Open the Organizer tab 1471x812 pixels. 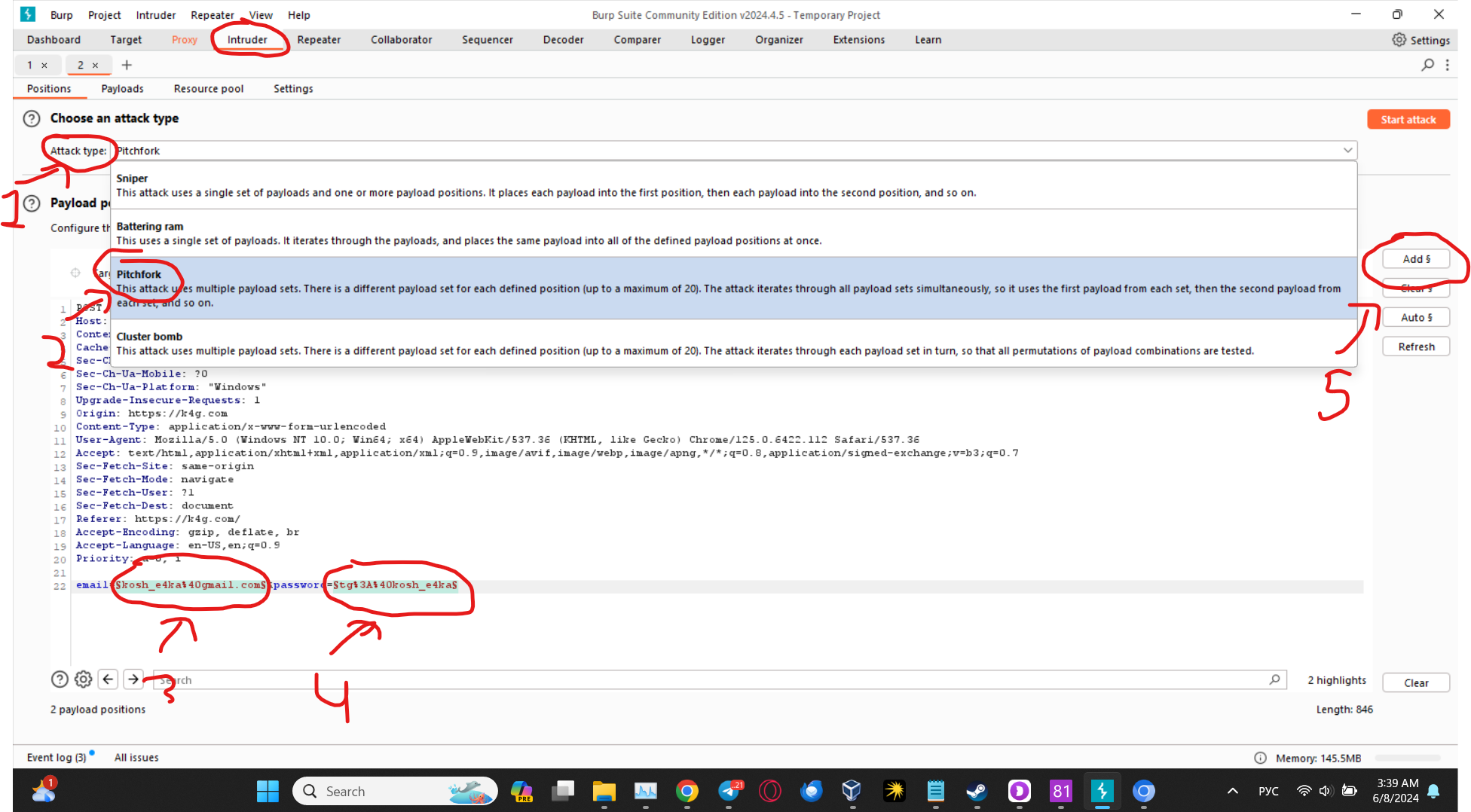point(779,40)
